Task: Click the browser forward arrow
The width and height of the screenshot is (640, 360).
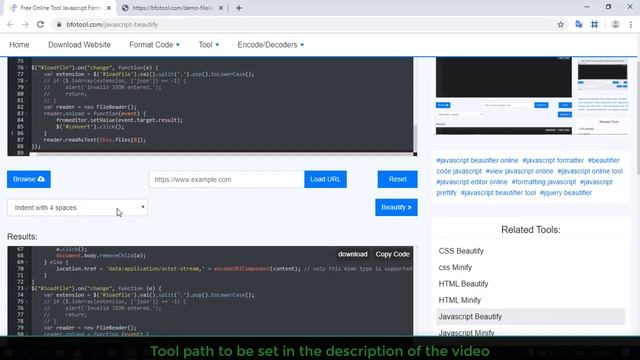Action: 25,24
